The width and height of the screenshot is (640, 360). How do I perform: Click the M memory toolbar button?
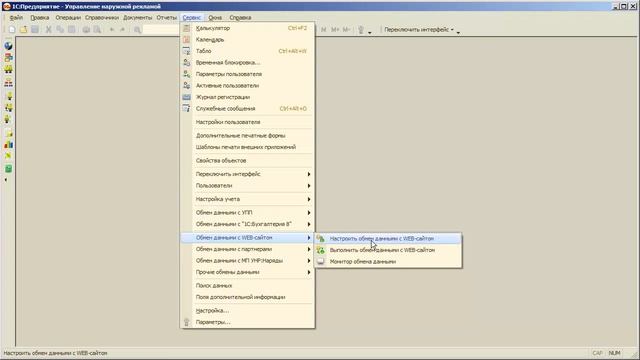pos(324,29)
